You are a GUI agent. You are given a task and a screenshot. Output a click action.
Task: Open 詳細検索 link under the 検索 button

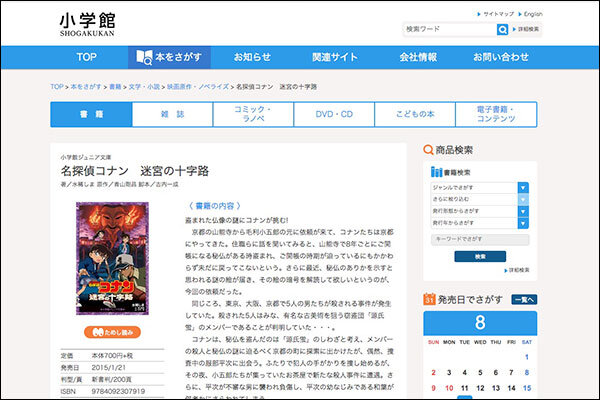[517, 270]
